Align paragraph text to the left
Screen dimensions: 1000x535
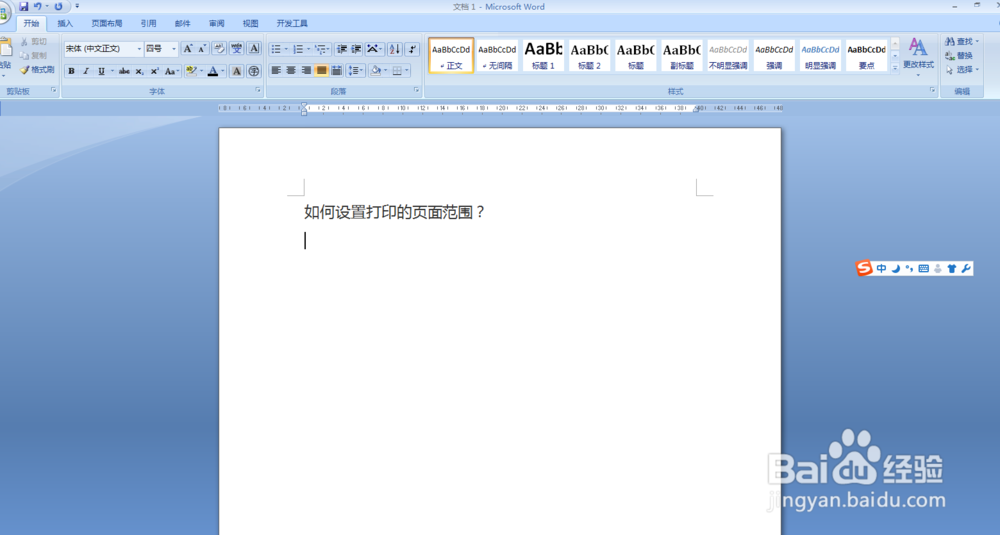(276, 70)
